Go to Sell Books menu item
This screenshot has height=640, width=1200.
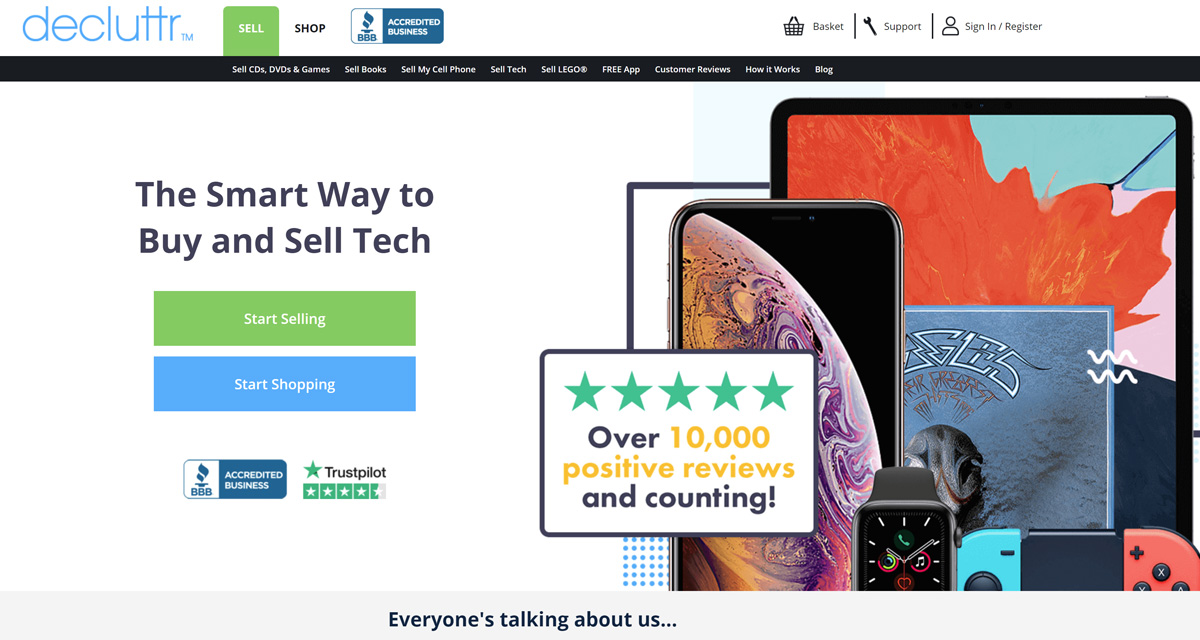(366, 70)
